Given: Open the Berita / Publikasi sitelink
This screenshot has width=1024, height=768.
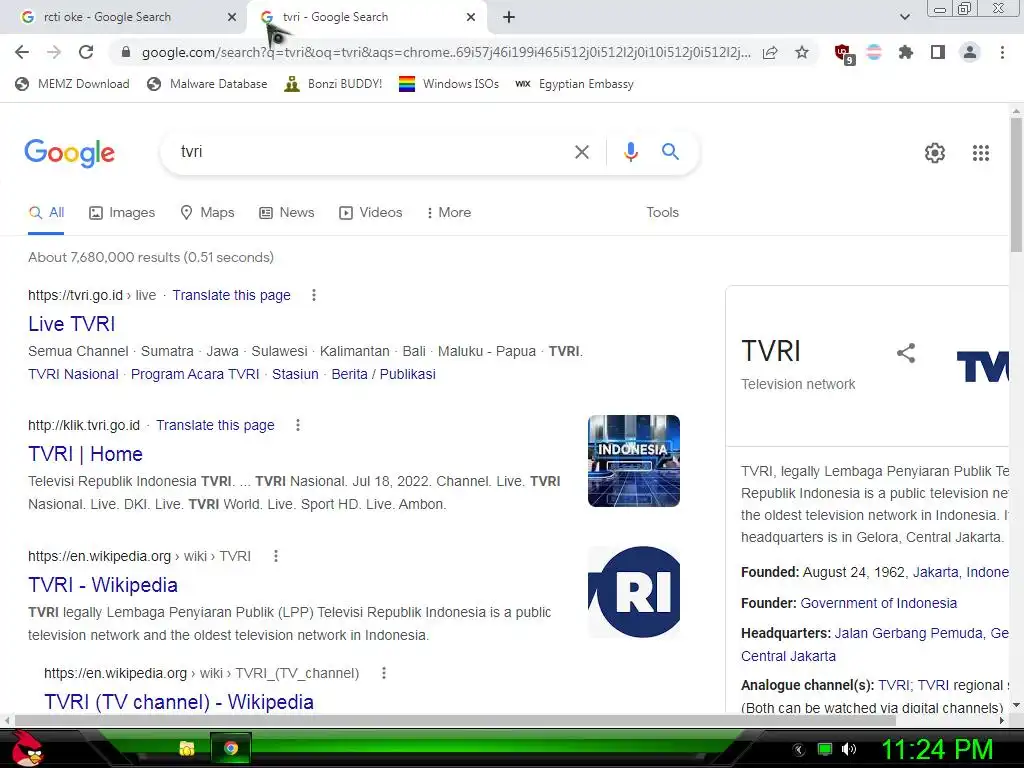Looking at the screenshot, I should tap(383, 374).
